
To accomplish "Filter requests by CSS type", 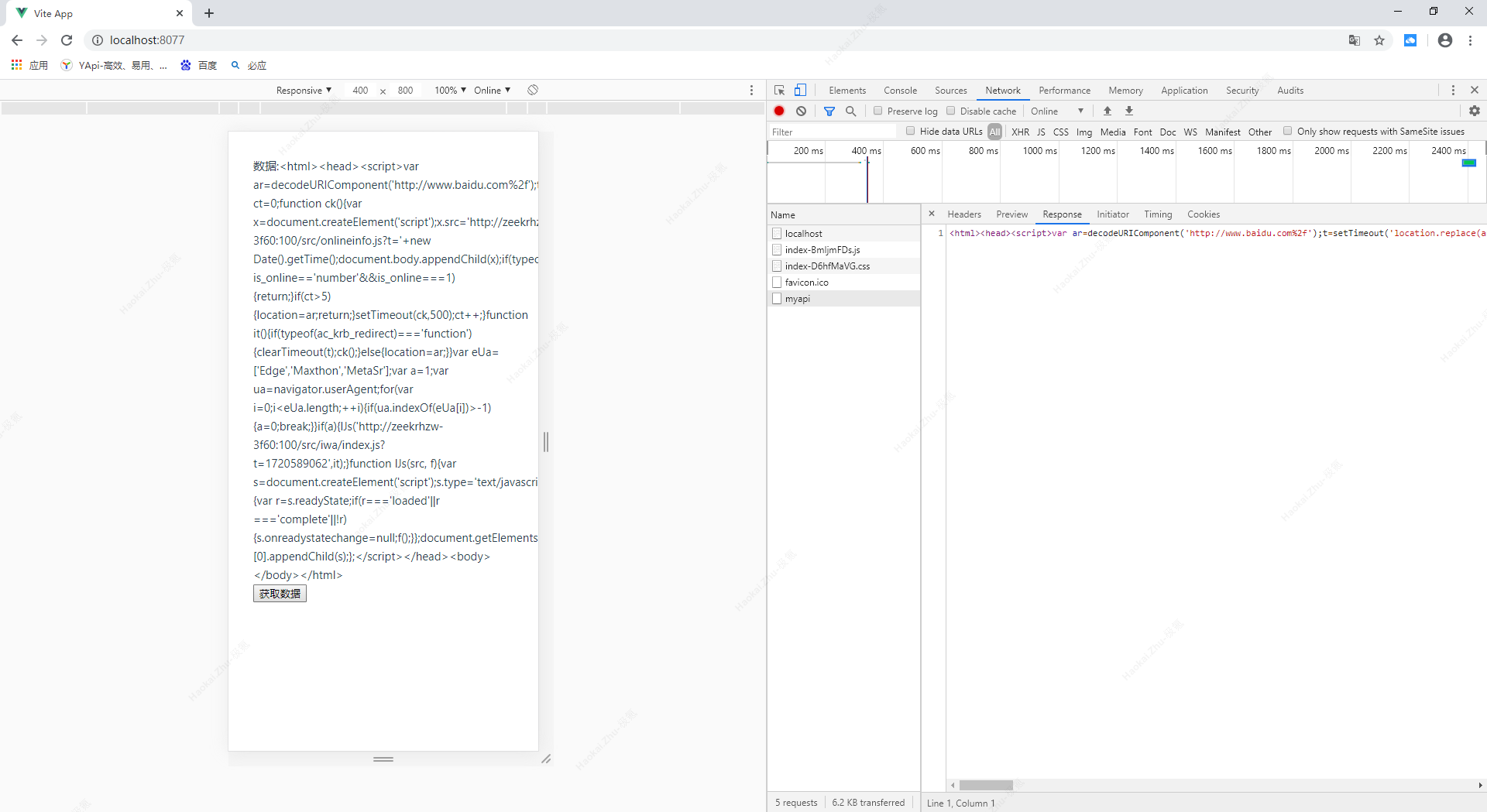I will click(x=1060, y=132).
